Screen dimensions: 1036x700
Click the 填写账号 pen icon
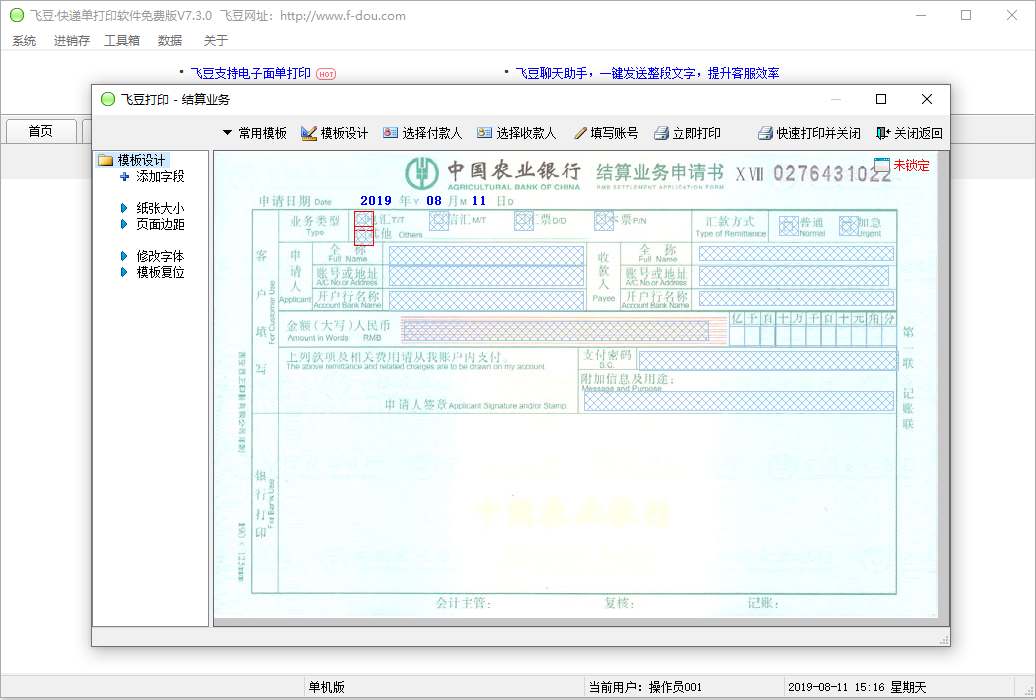pyautogui.click(x=580, y=134)
